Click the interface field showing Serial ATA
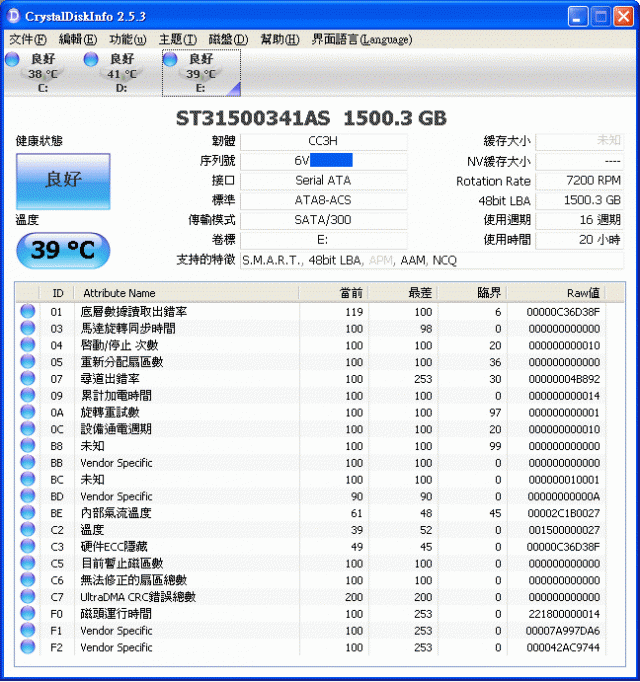Image resolution: width=640 pixels, height=682 pixels. pyautogui.click(x=324, y=181)
